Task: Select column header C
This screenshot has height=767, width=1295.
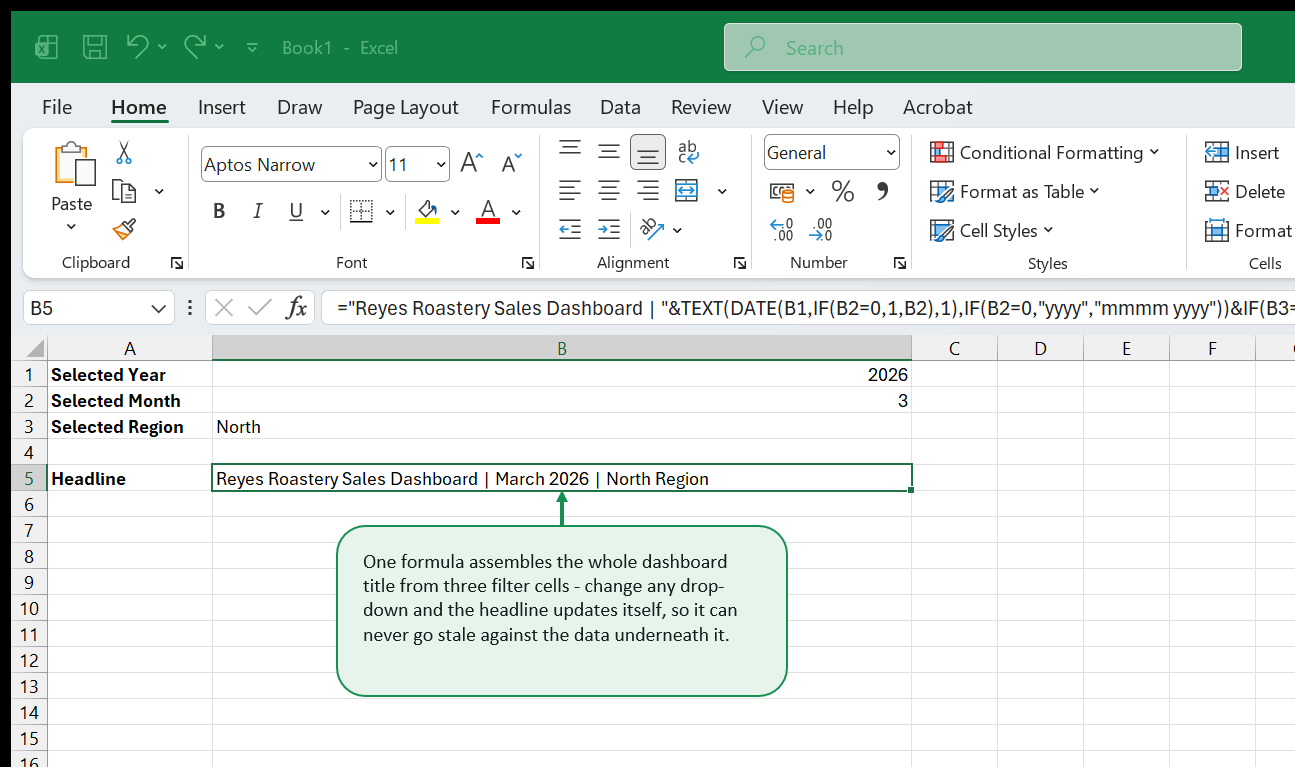Action: pyautogui.click(x=954, y=348)
